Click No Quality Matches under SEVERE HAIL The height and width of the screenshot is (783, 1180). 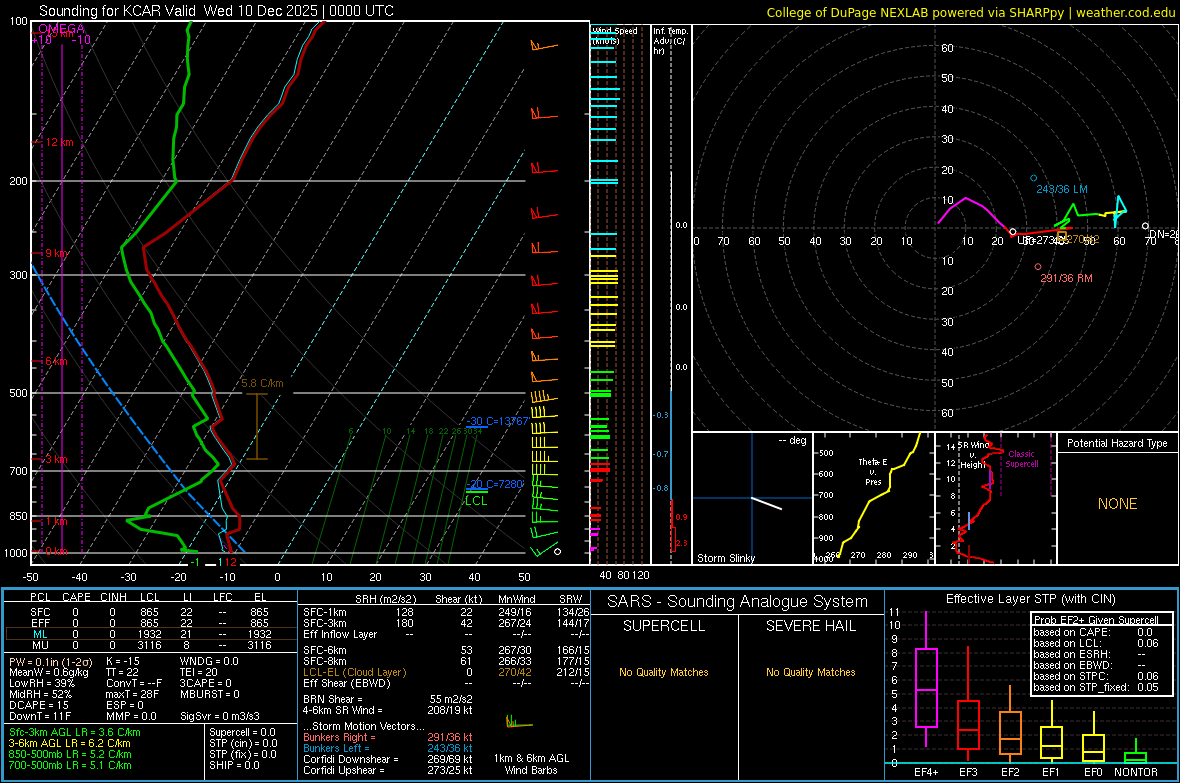pos(810,672)
